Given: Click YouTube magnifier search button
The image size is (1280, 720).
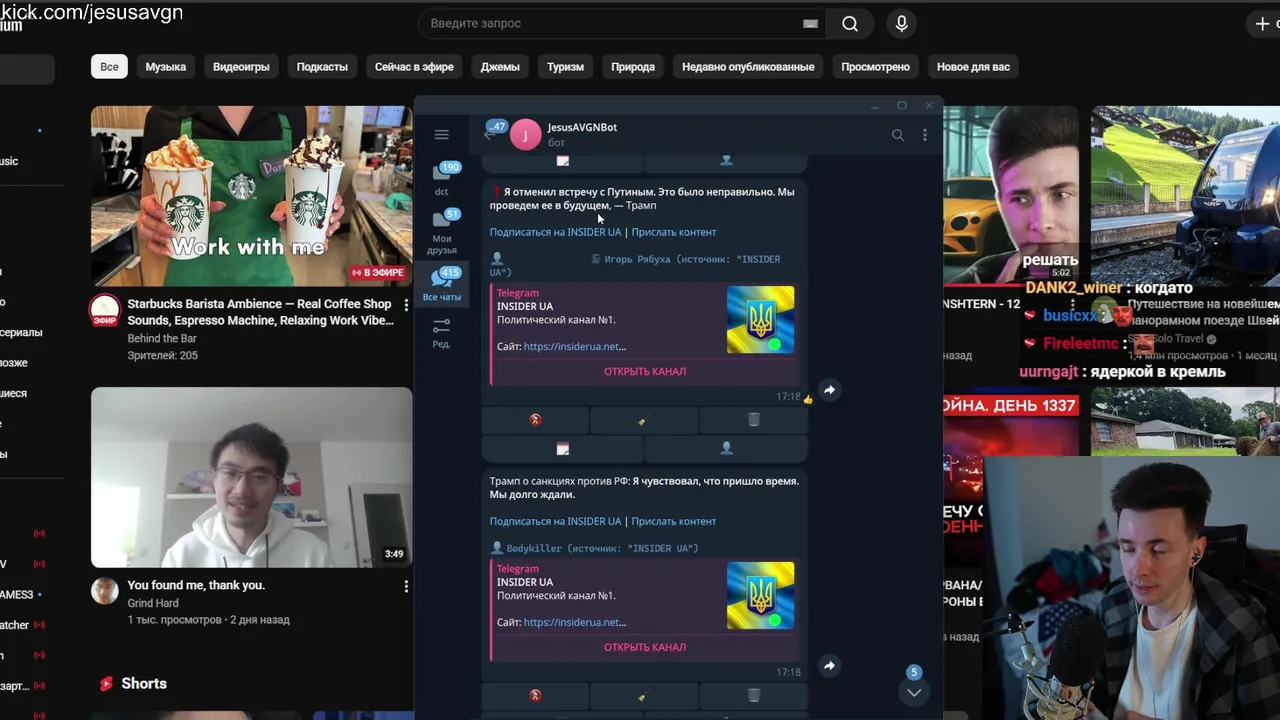Looking at the screenshot, I should (x=850, y=24).
